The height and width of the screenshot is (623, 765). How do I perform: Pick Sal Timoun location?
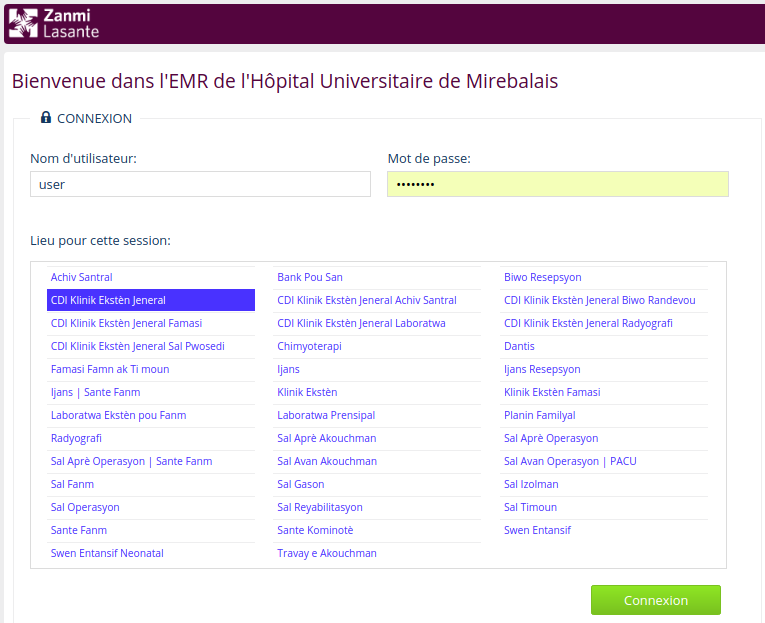click(604, 507)
